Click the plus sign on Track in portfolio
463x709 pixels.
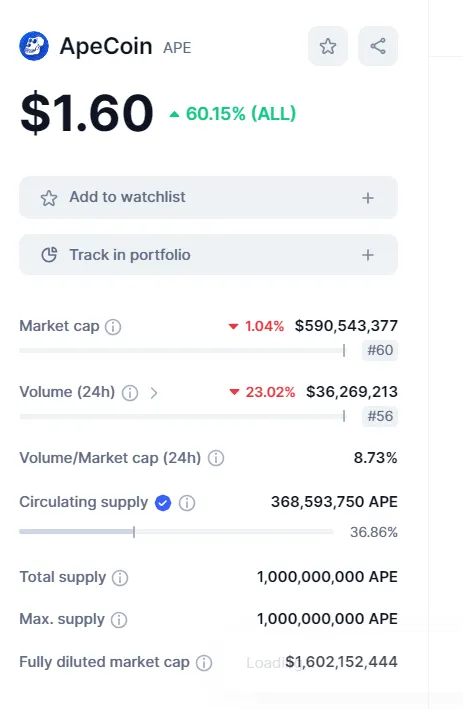pos(368,255)
